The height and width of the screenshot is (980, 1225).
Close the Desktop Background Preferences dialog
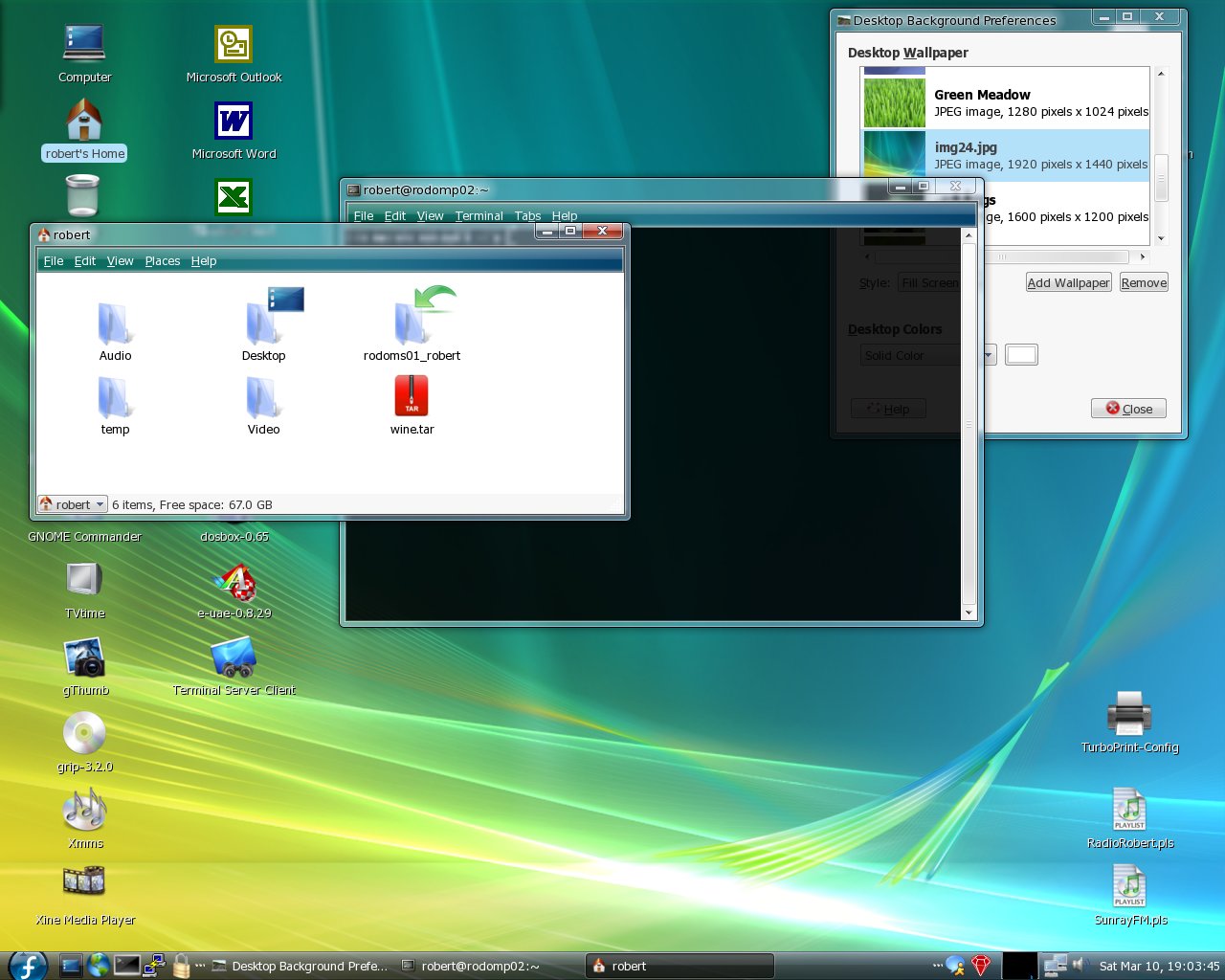click(1128, 409)
